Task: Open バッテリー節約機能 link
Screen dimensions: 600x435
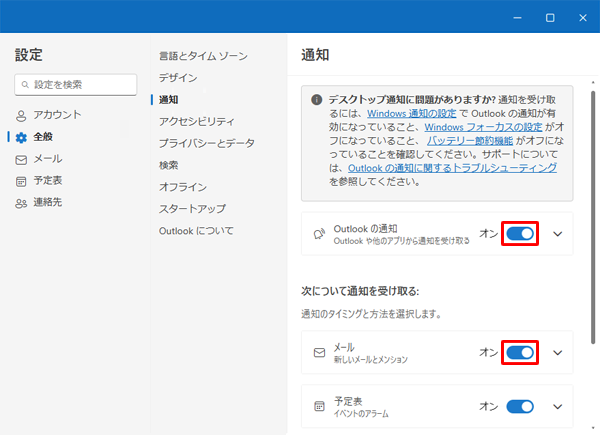Action: 470,141
